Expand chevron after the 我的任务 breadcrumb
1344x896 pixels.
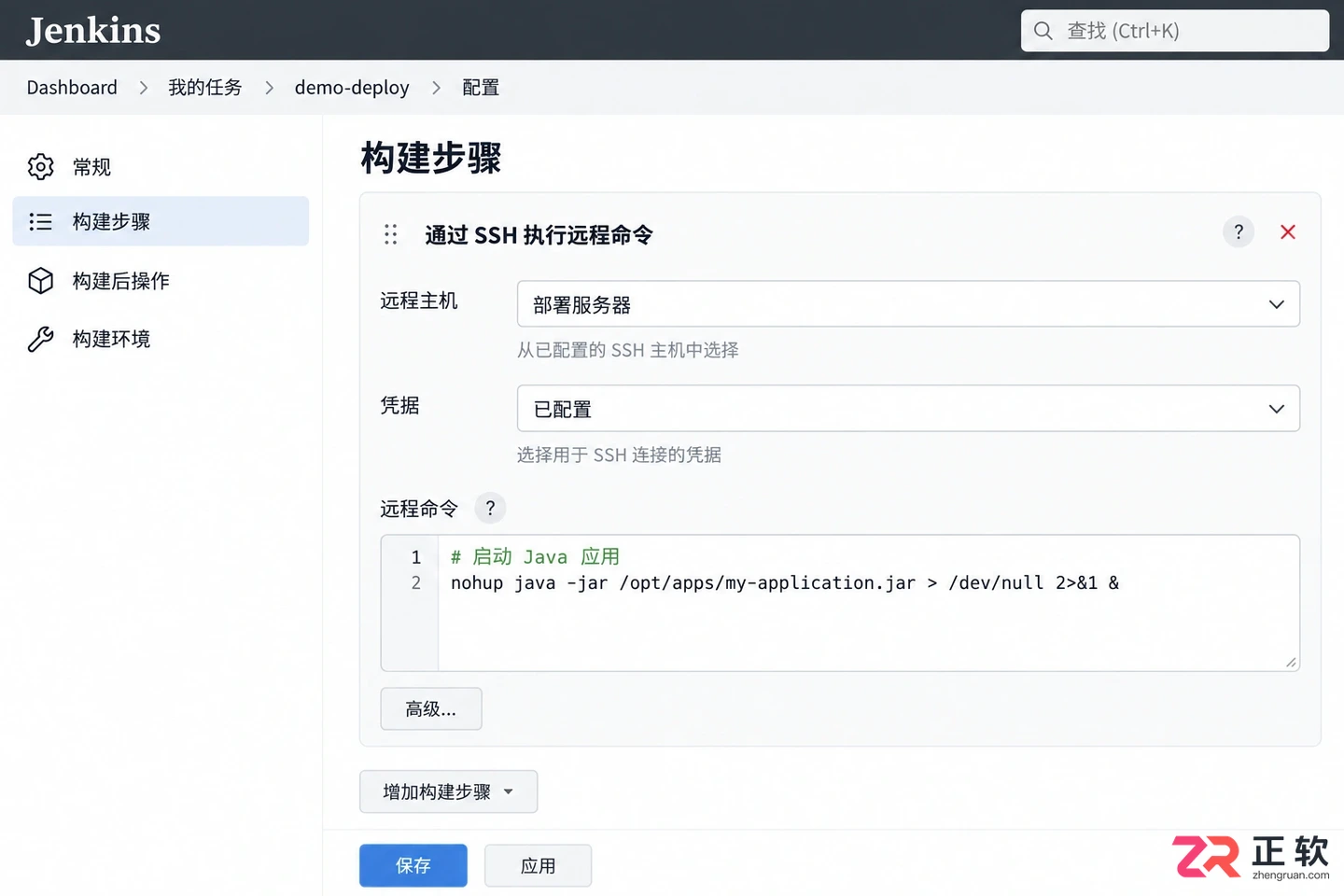point(270,88)
